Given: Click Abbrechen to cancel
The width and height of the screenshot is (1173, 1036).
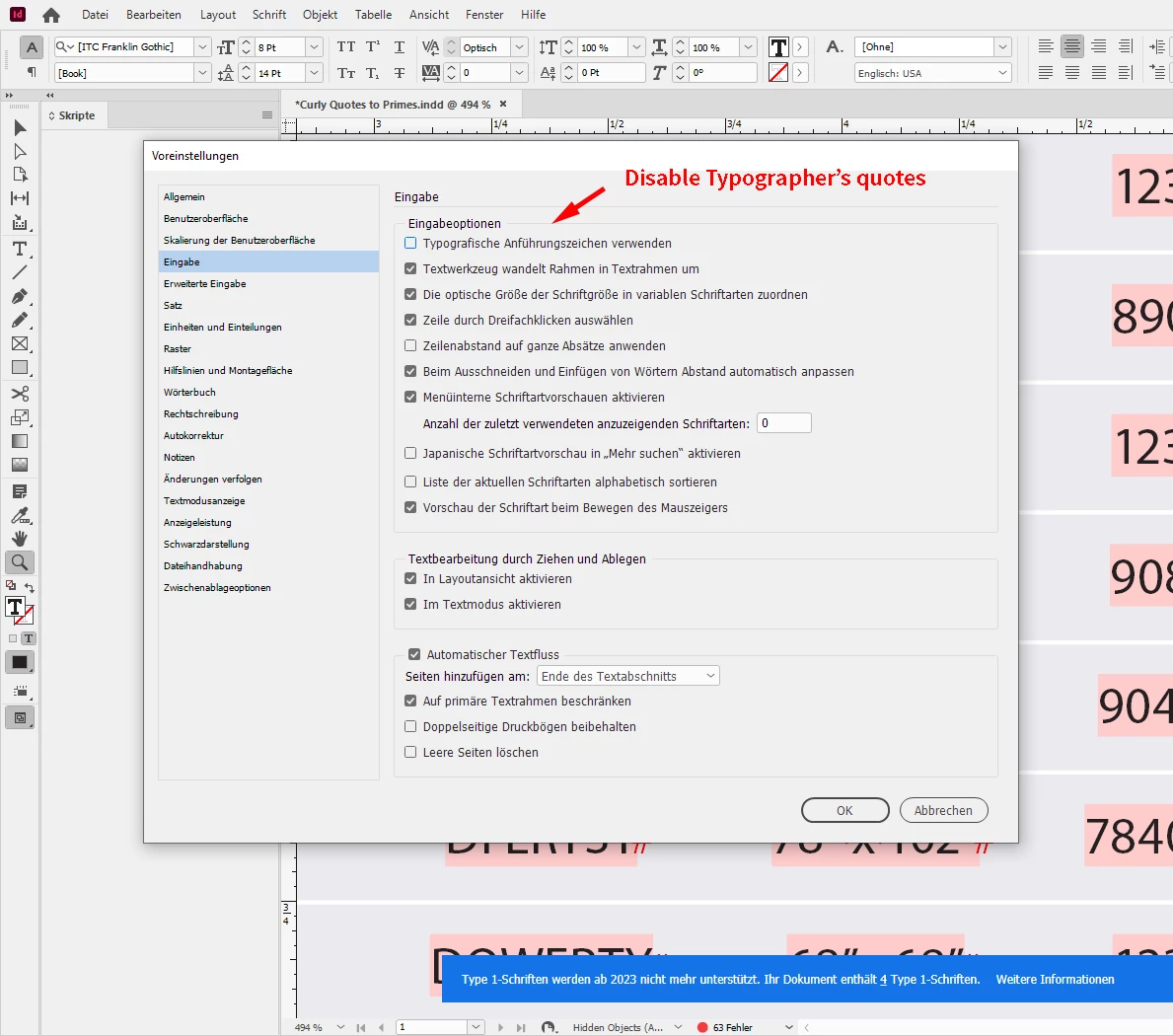Looking at the screenshot, I should [943, 810].
